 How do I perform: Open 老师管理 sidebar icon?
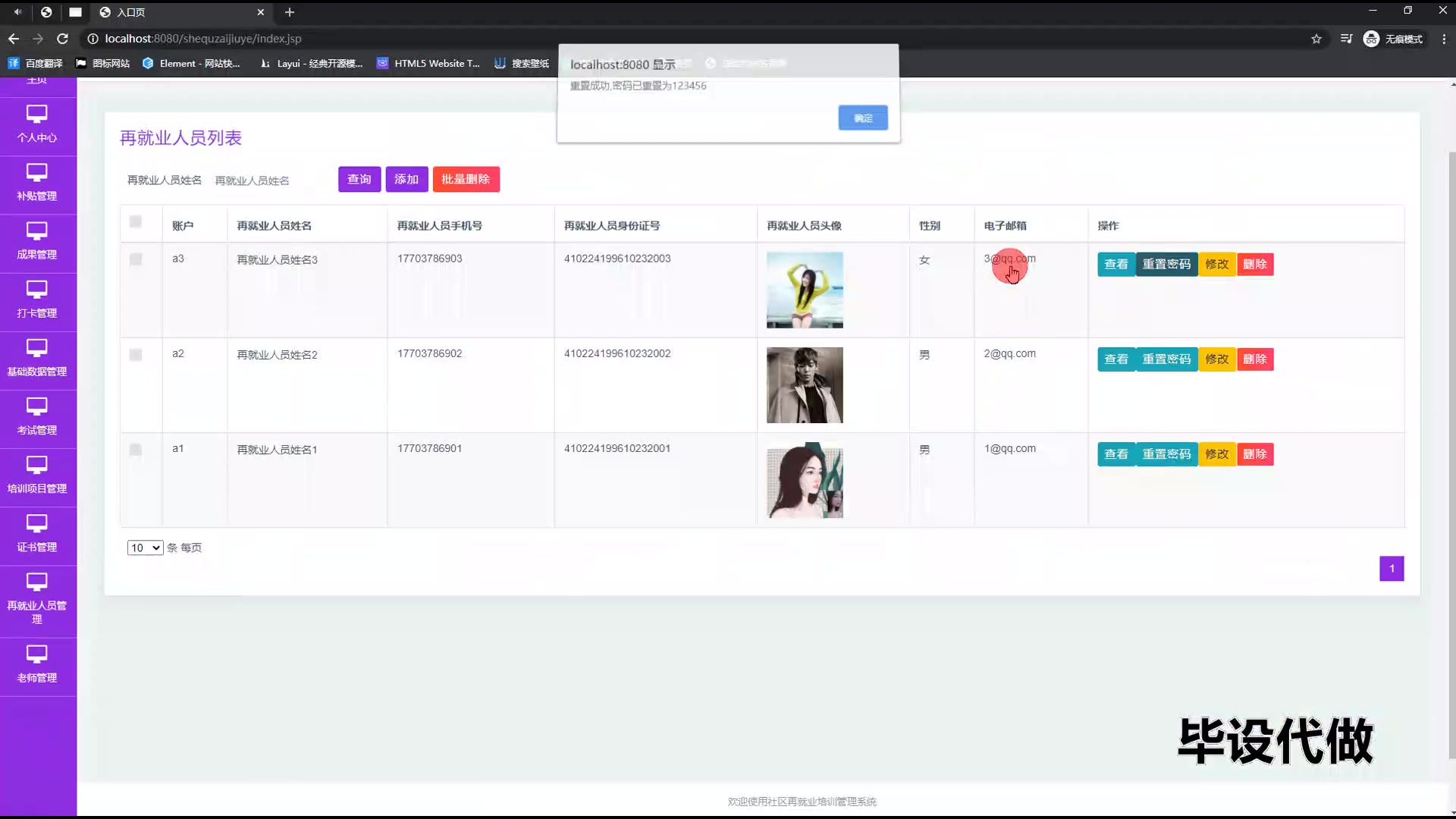(36, 654)
